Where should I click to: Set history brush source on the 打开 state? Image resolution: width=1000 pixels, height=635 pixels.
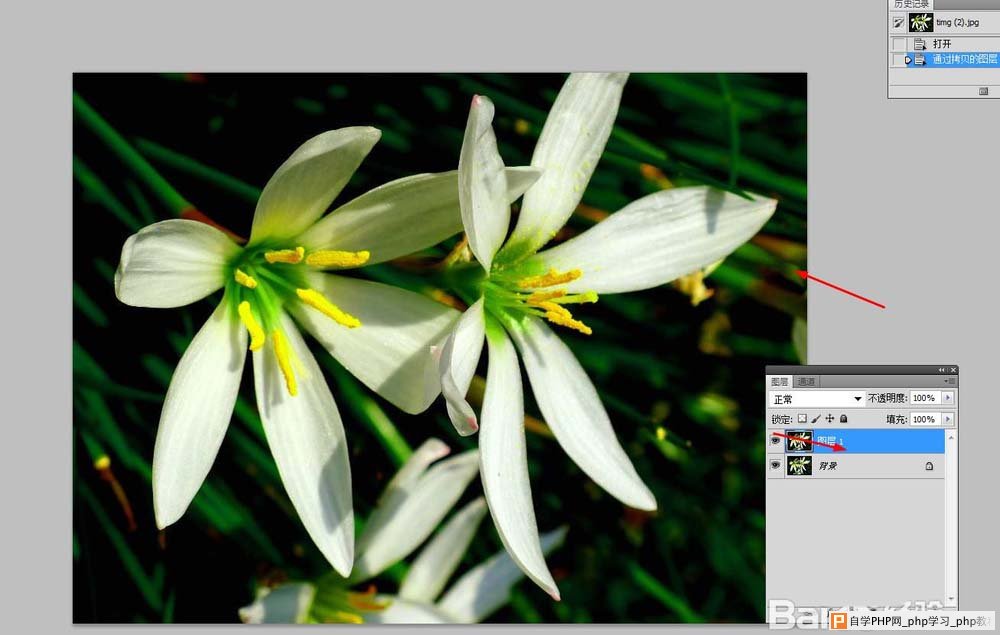pyautogui.click(x=899, y=44)
